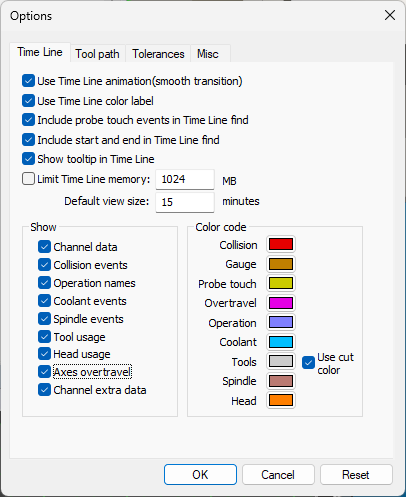The height and width of the screenshot is (497, 406).
Task: Open the yellow Probe touch color
Action: click(x=281, y=283)
